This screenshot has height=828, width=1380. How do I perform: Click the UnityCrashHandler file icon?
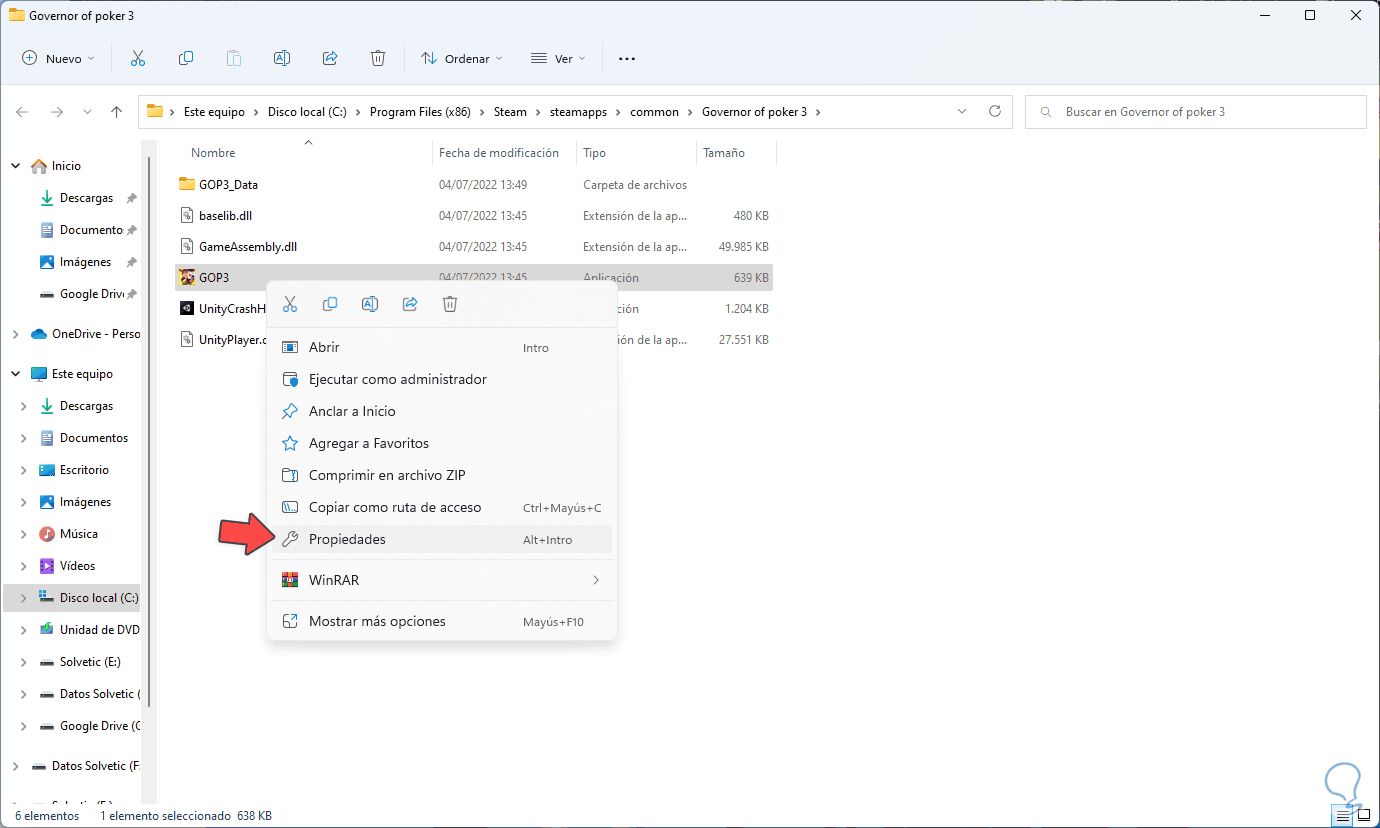[x=187, y=308]
